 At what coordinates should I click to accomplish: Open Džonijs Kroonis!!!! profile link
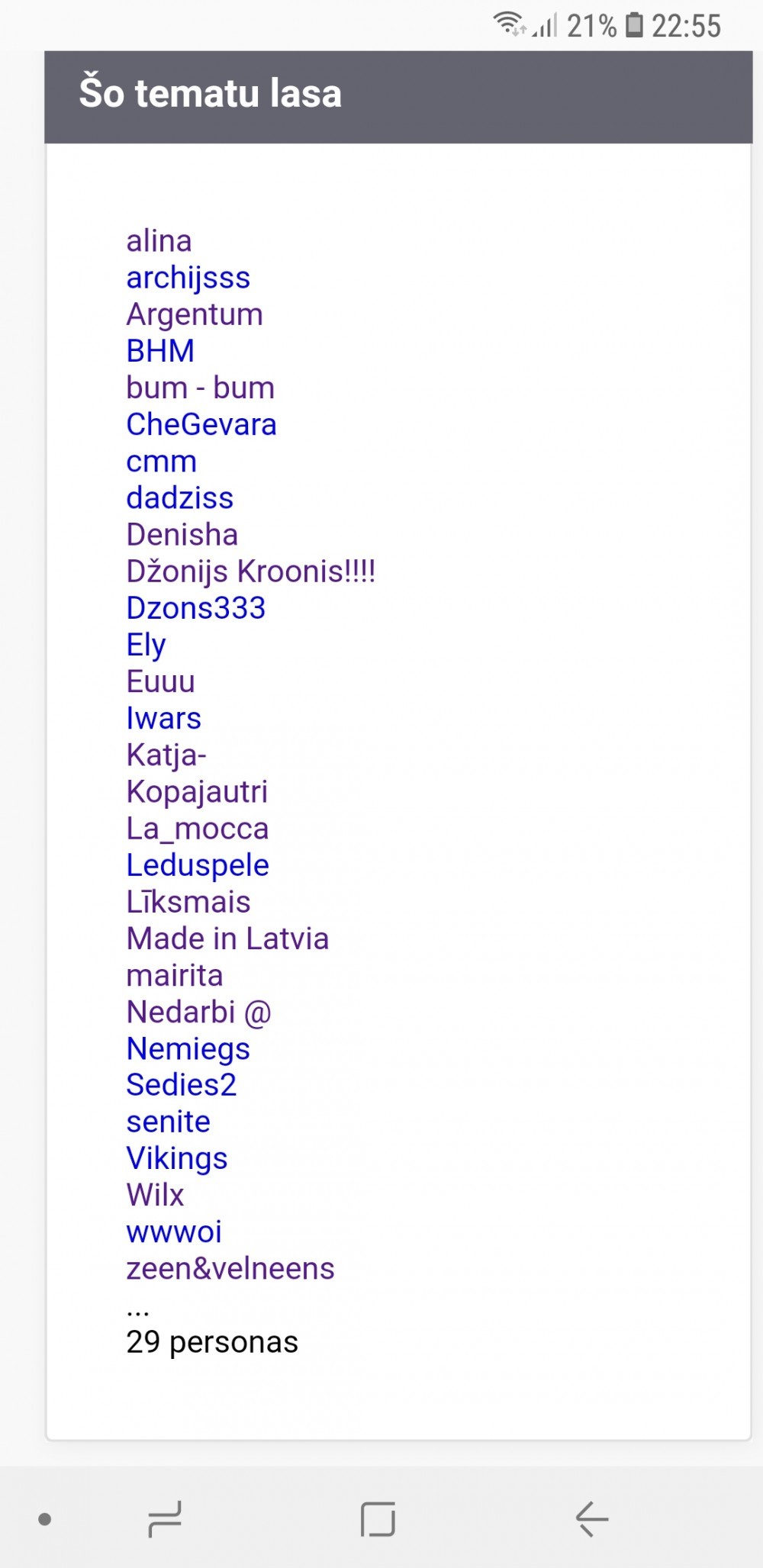tap(251, 571)
